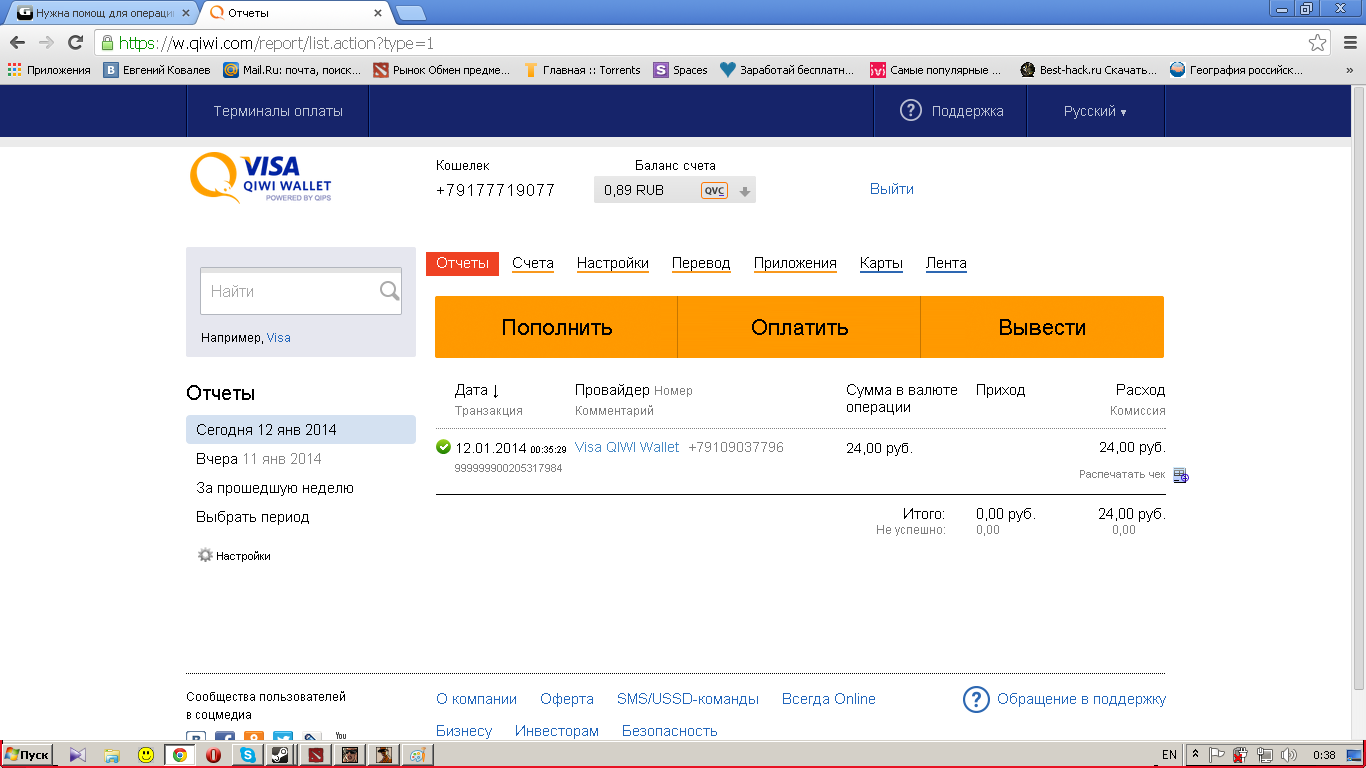Switch to the Карты tab

tap(881, 263)
